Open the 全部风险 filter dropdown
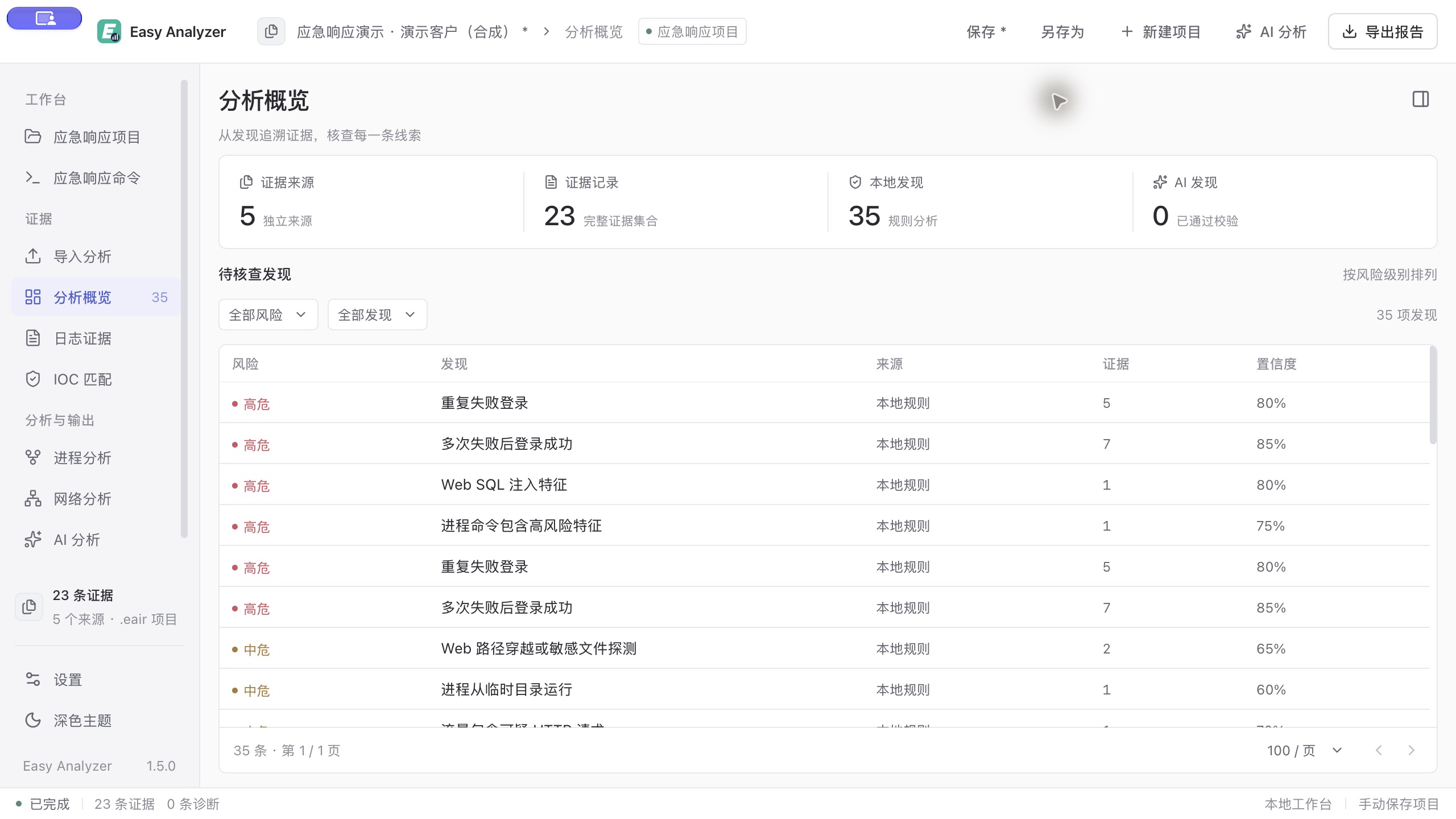The height and width of the screenshot is (819, 1456). pos(268,315)
